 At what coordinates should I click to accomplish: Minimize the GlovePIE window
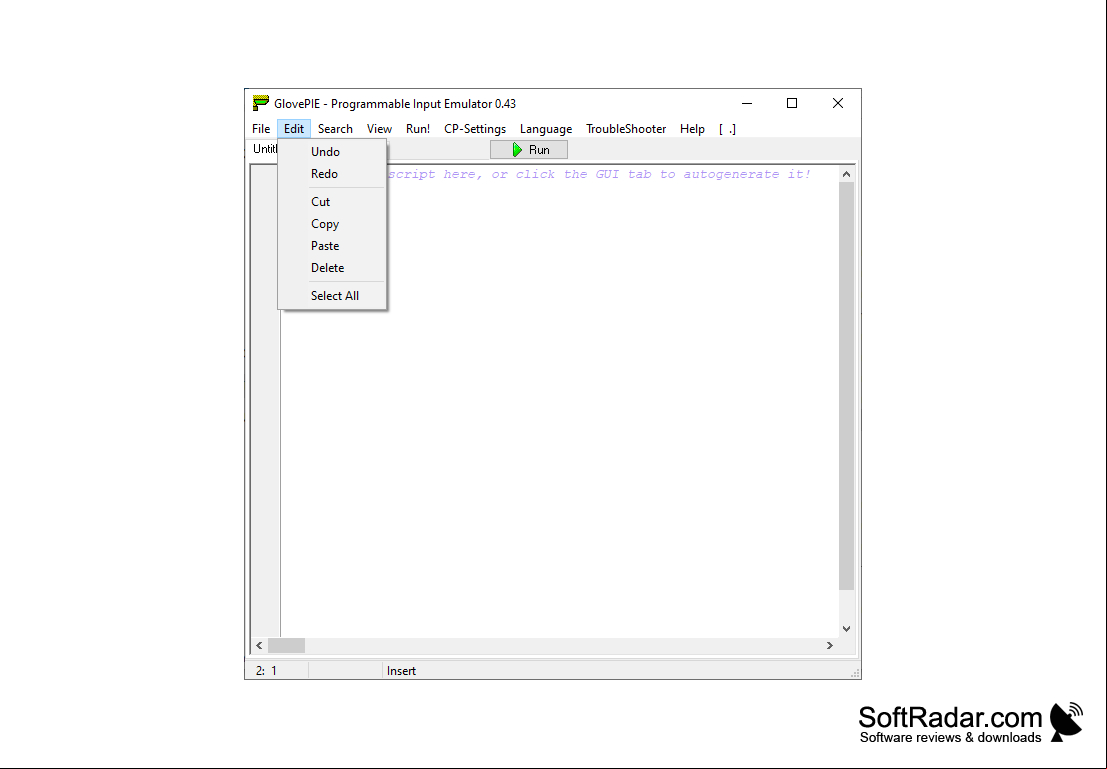coord(747,103)
